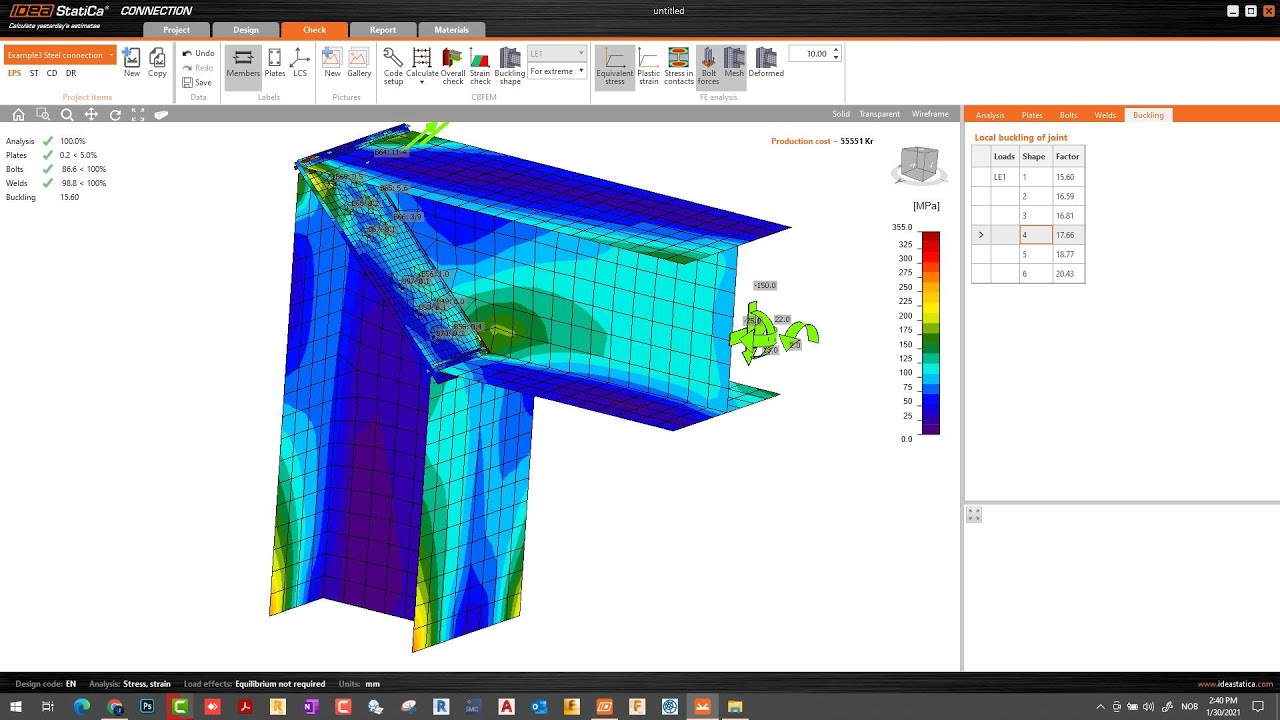Open the LE1 load dropdown
This screenshot has width=1280, height=720.
pyautogui.click(x=557, y=53)
